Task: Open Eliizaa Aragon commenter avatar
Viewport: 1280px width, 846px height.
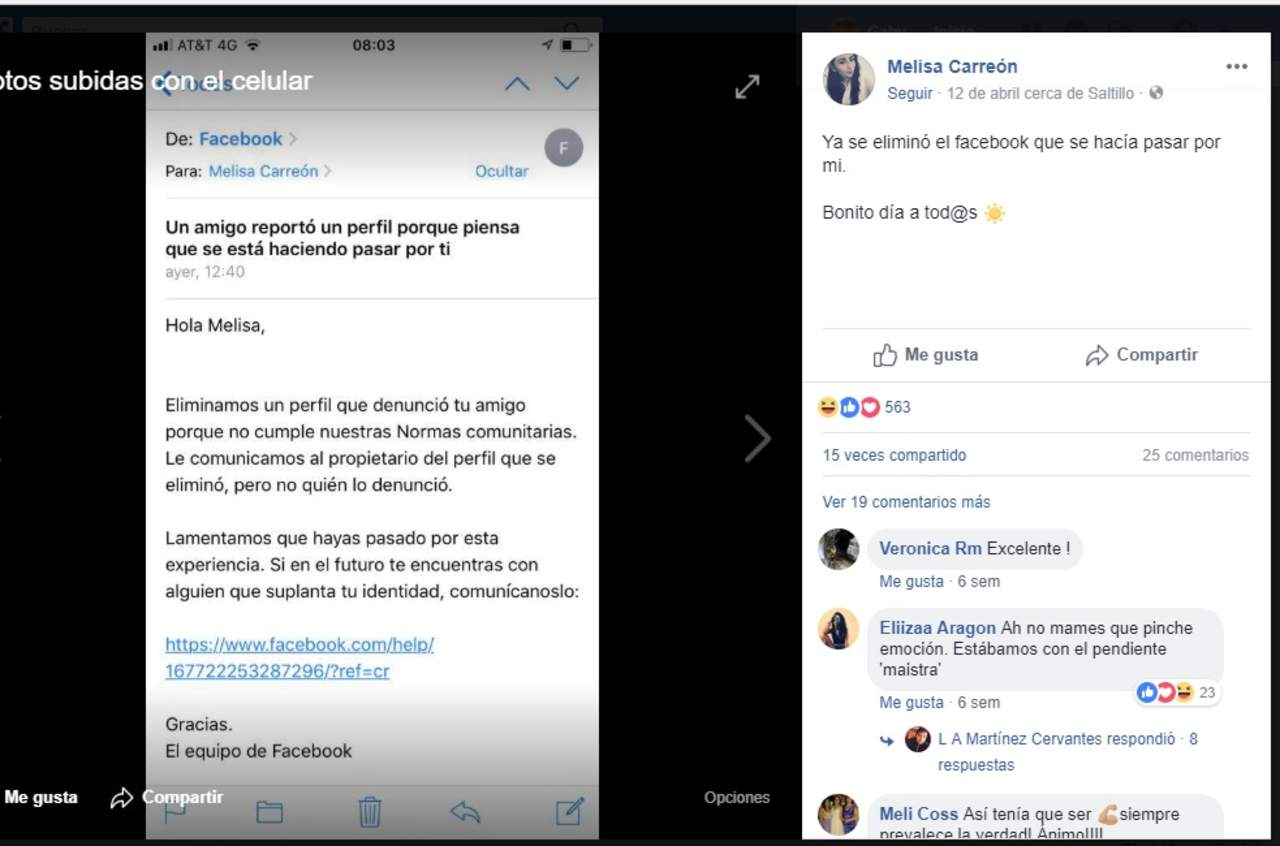Action: pos(839,629)
